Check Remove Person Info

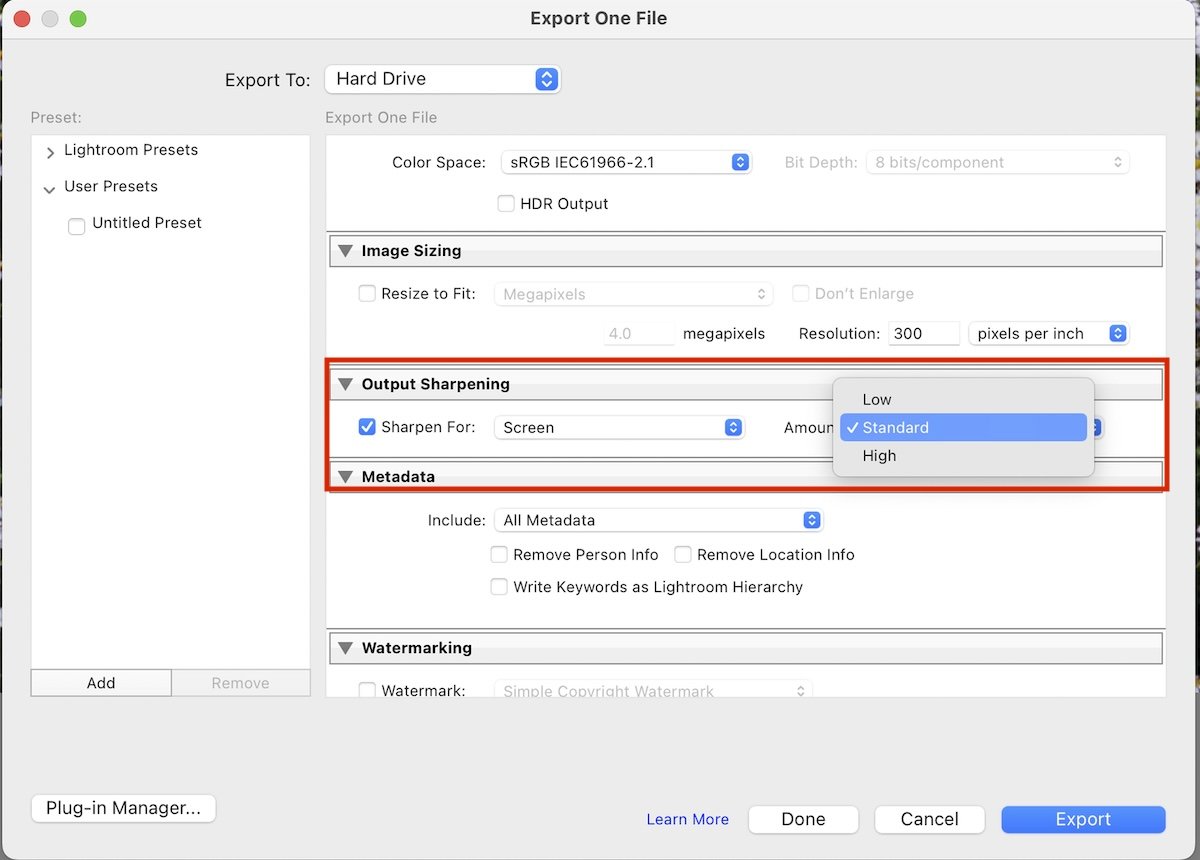[499, 554]
